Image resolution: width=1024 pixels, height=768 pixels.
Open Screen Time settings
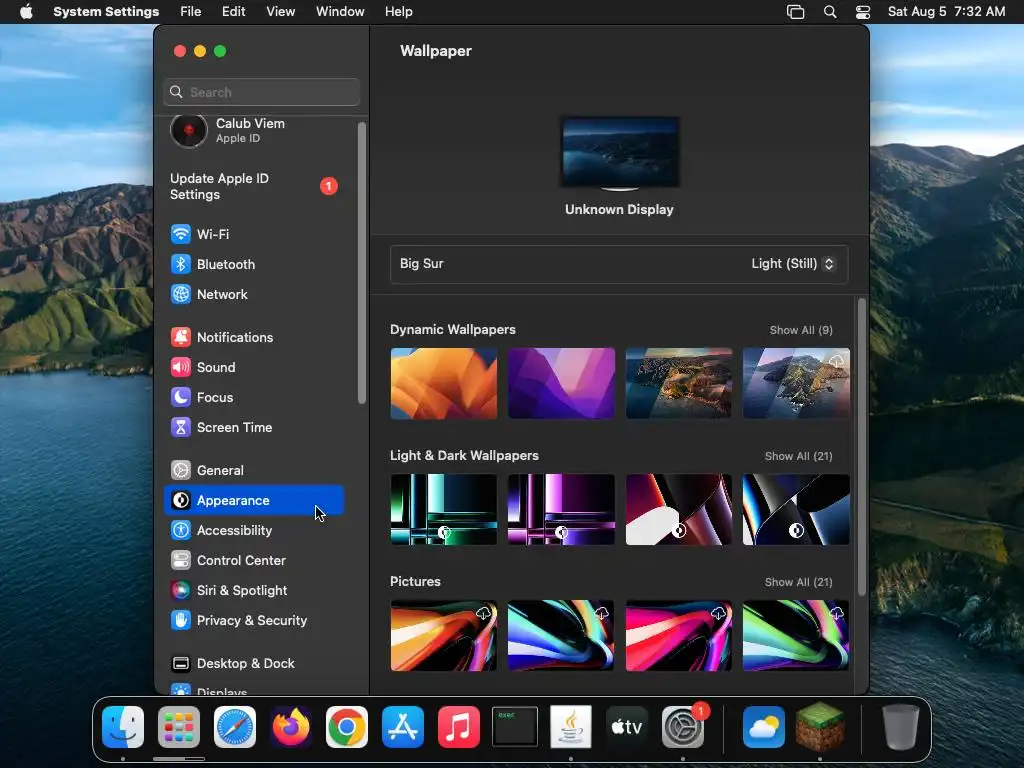pos(254,427)
